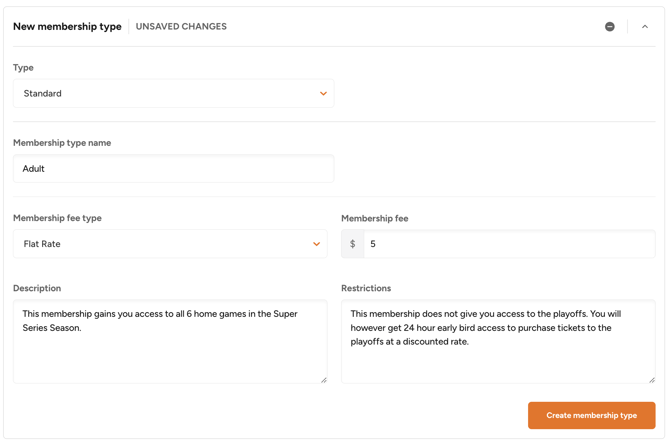Click the Restrictions box resize handle
Screen dimensions: 670x445
[x=651, y=379]
